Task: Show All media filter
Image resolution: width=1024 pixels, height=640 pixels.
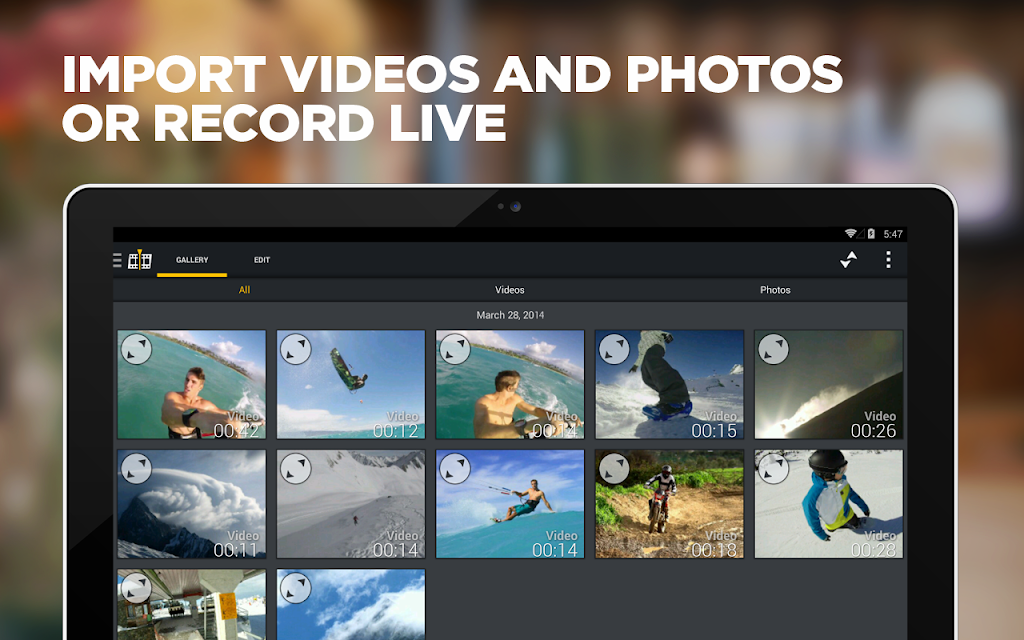Action: (x=244, y=290)
